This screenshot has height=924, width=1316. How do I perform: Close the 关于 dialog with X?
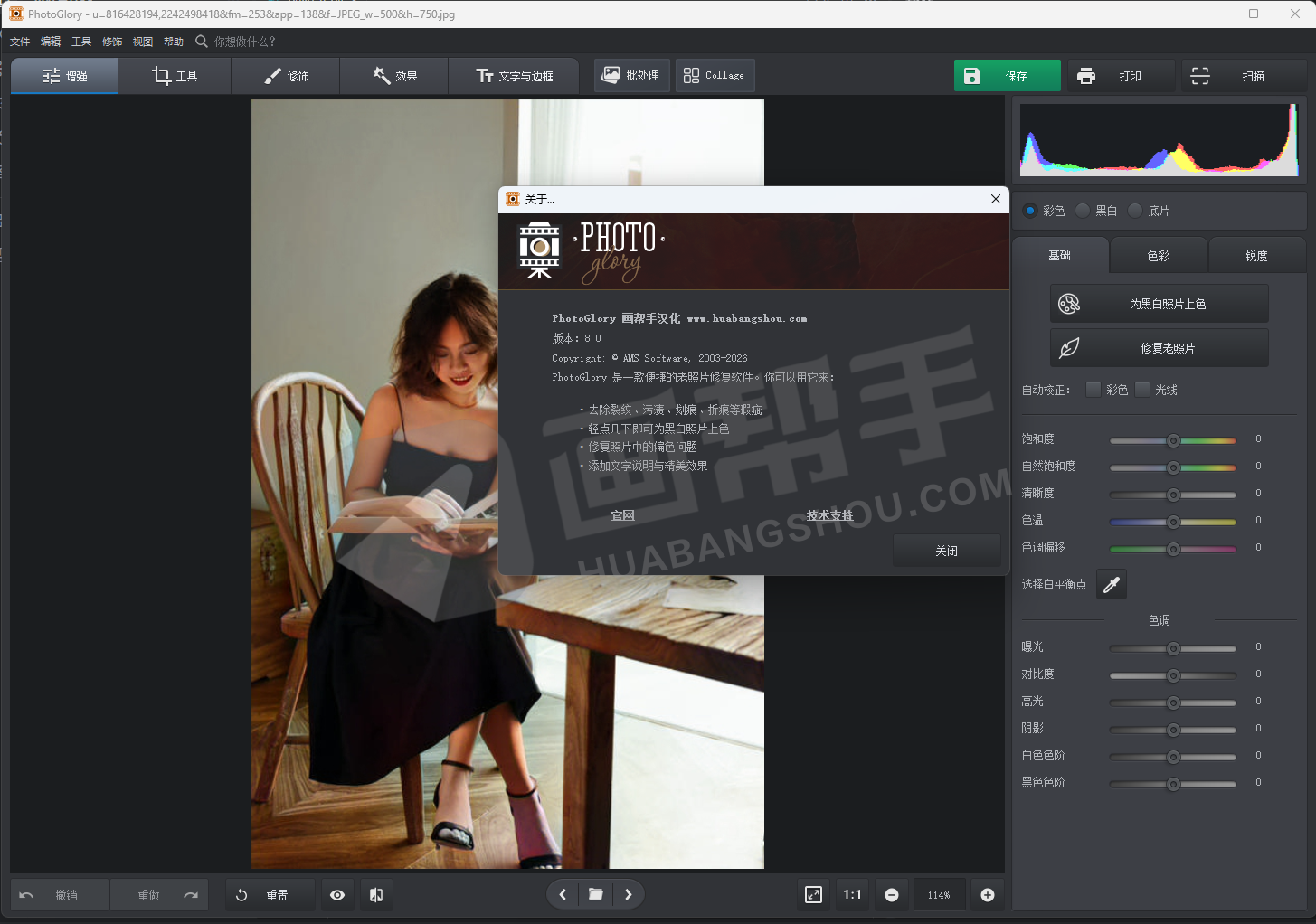(x=996, y=199)
